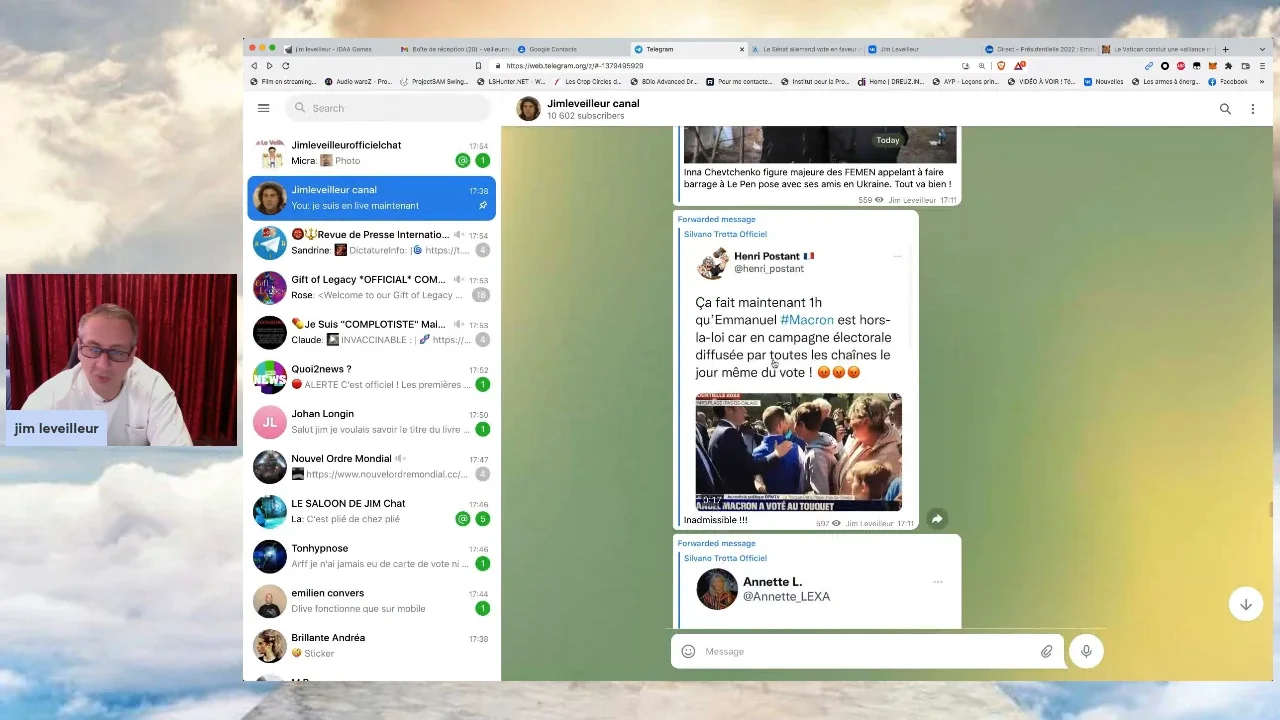Click the #Macron hashtag link
1280x720 pixels.
pos(806,320)
